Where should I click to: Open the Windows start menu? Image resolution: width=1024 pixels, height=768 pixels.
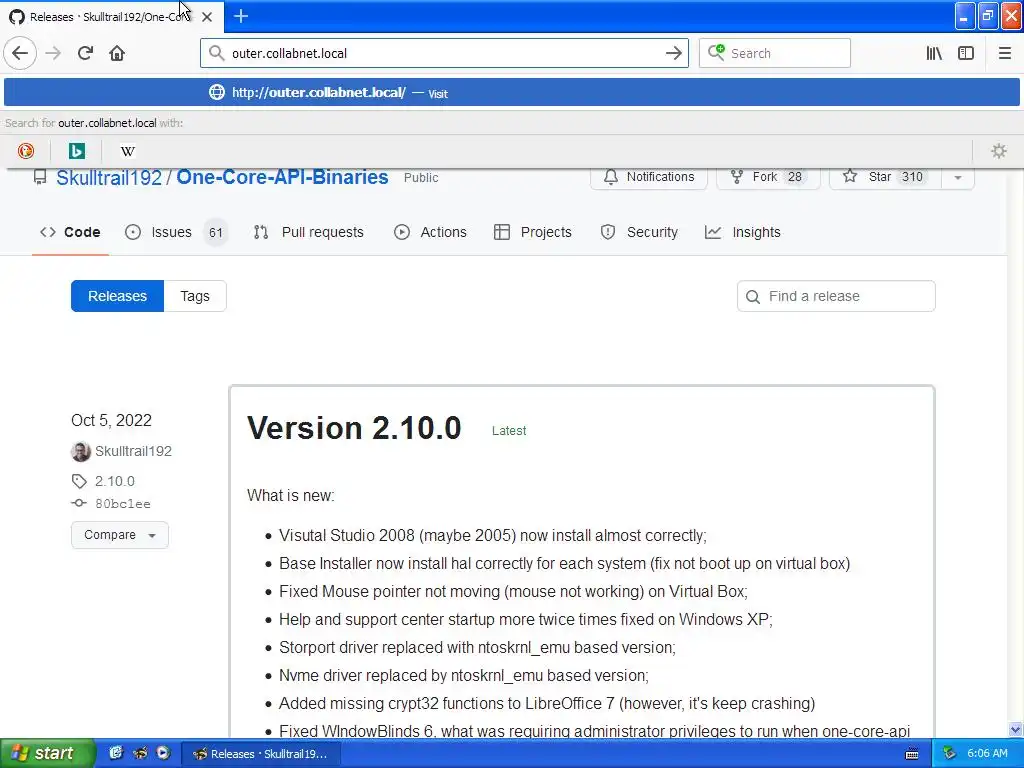coord(47,753)
